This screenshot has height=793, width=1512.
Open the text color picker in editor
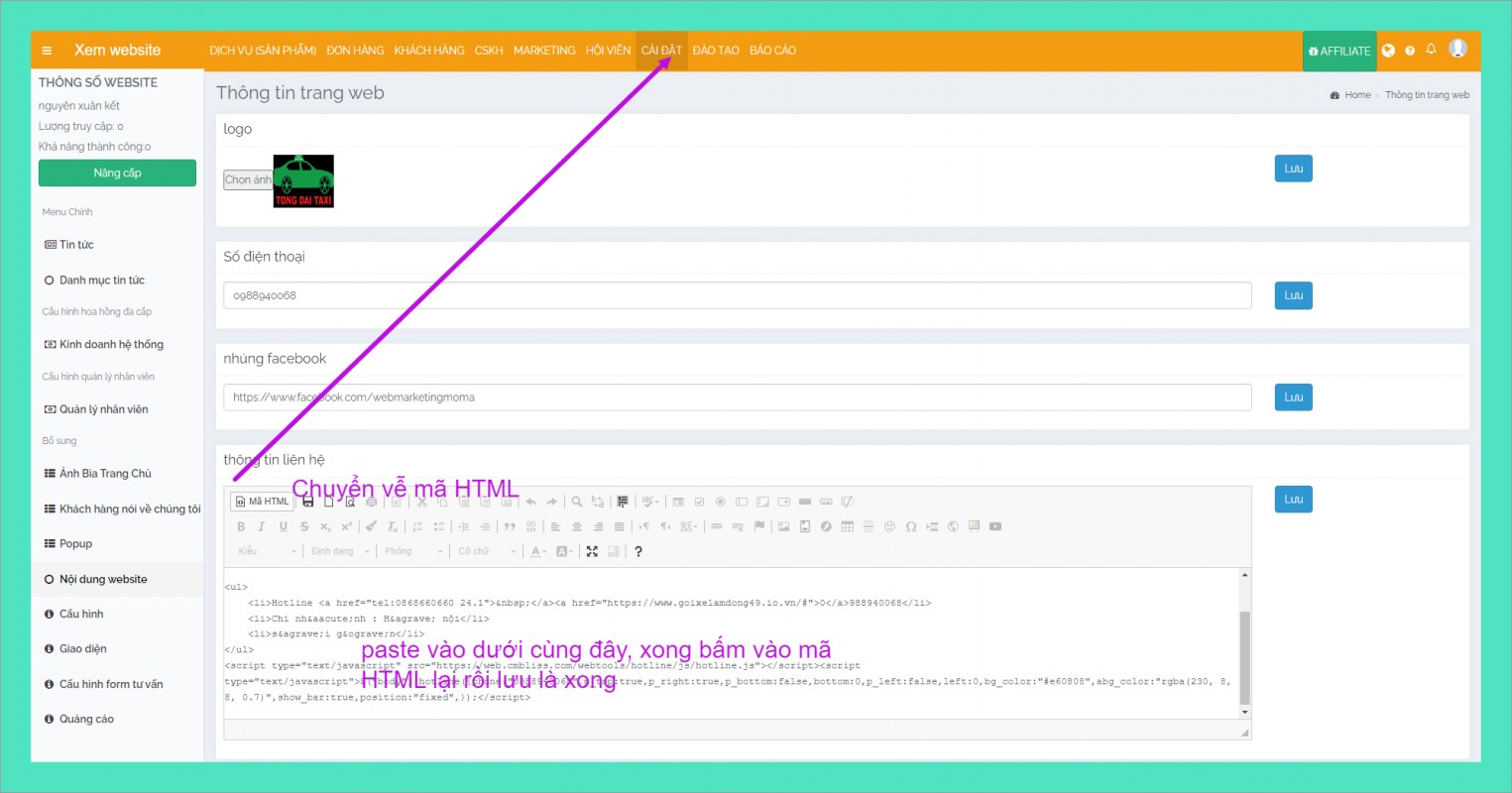click(x=538, y=551)
